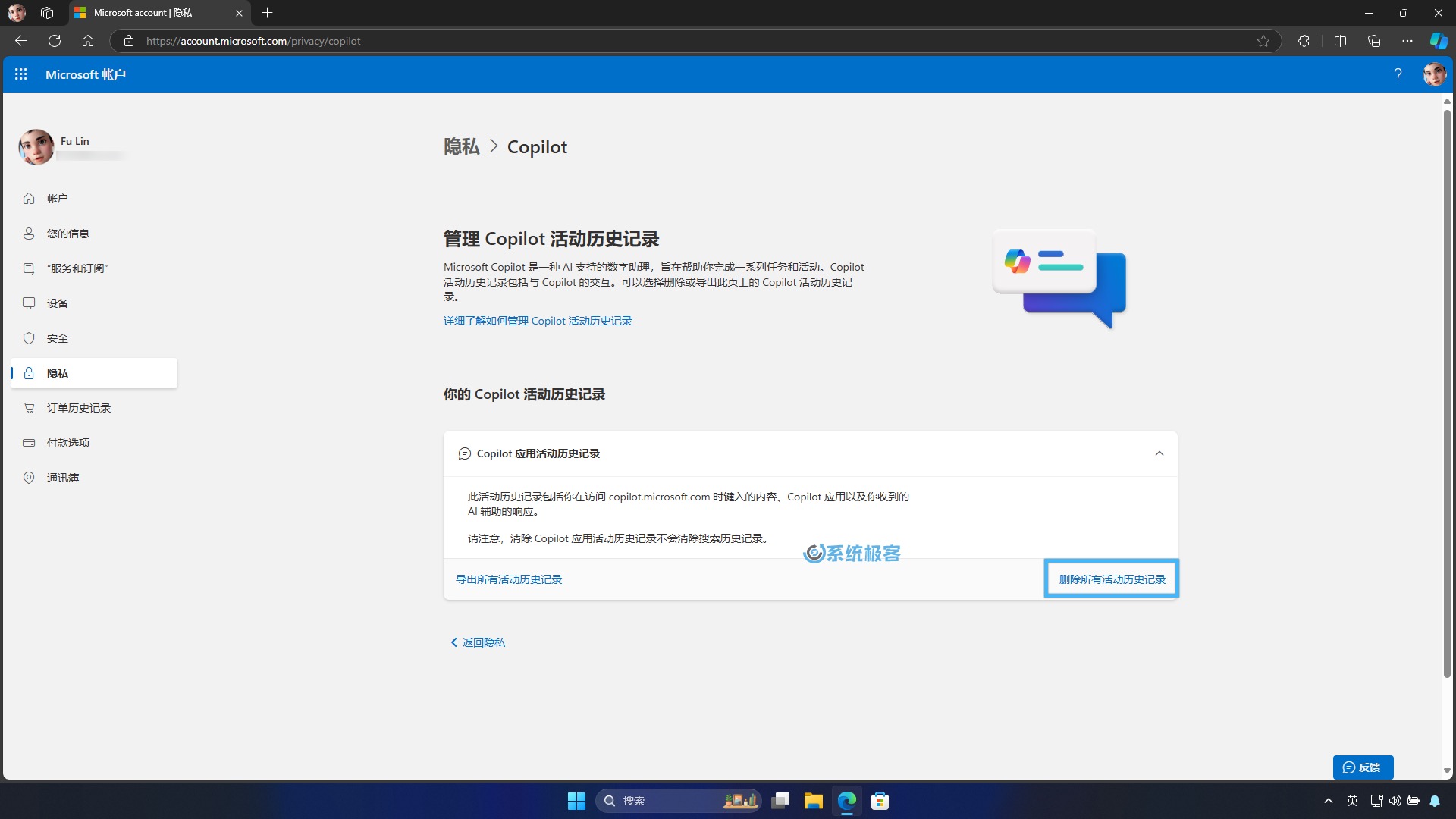Open 通讯簿 in the sidebar
1456x819 pixels.
(94, 478)
